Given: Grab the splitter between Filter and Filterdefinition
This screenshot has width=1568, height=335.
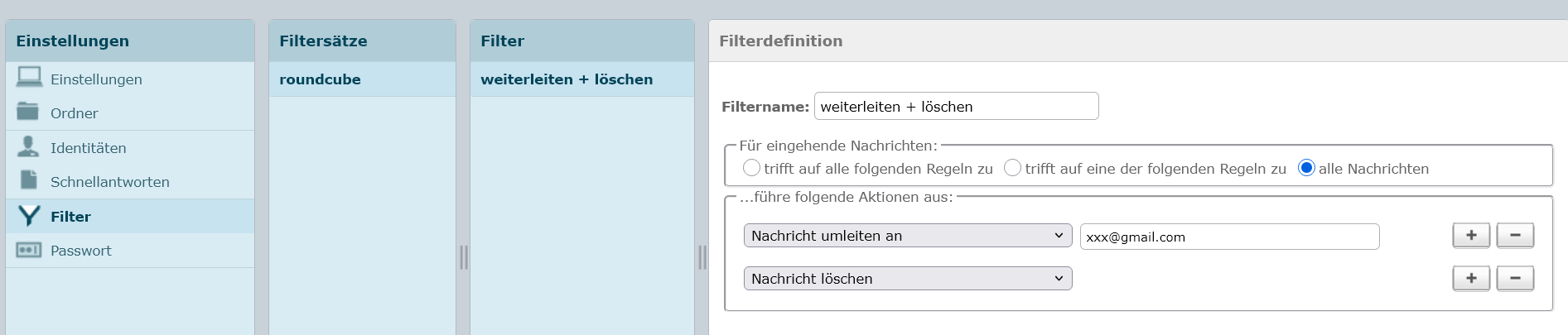Looking at the screenshot, I should [x=702, y=257].
